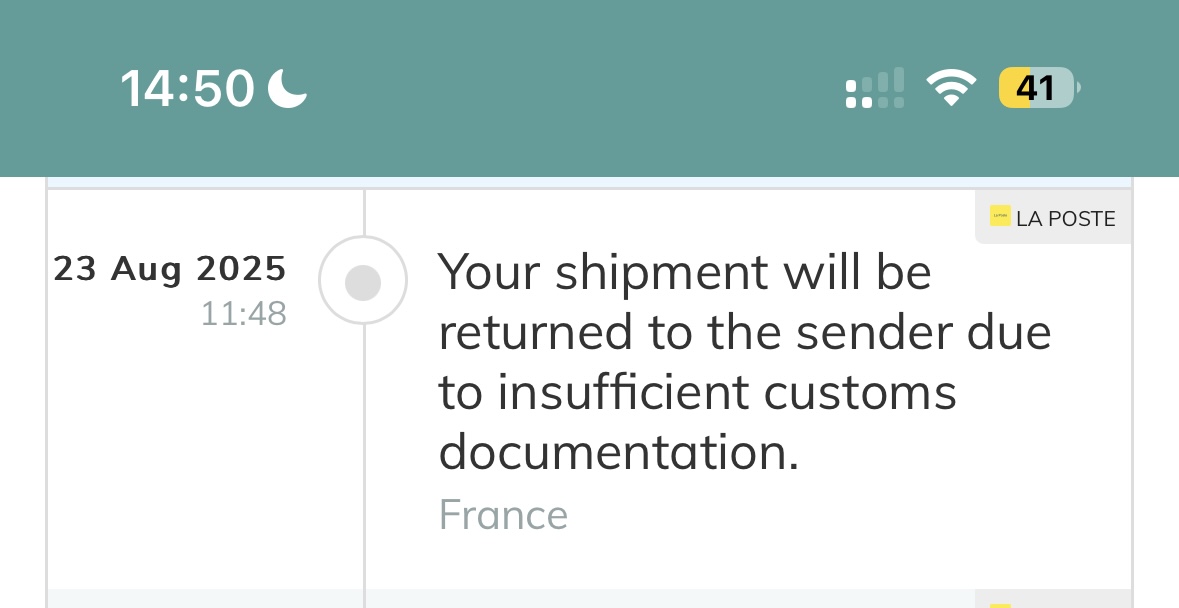The height and width of the screenshot is (608, 1179).
Task: Tap the 11:48 event time
Action: click(x=244, y=314)
